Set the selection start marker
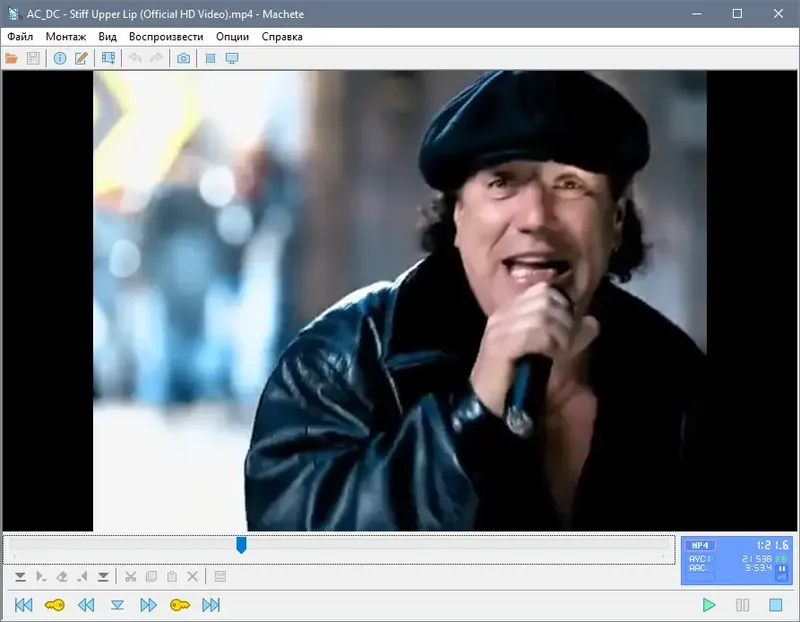Screen dimensions: 800x622 20,577
